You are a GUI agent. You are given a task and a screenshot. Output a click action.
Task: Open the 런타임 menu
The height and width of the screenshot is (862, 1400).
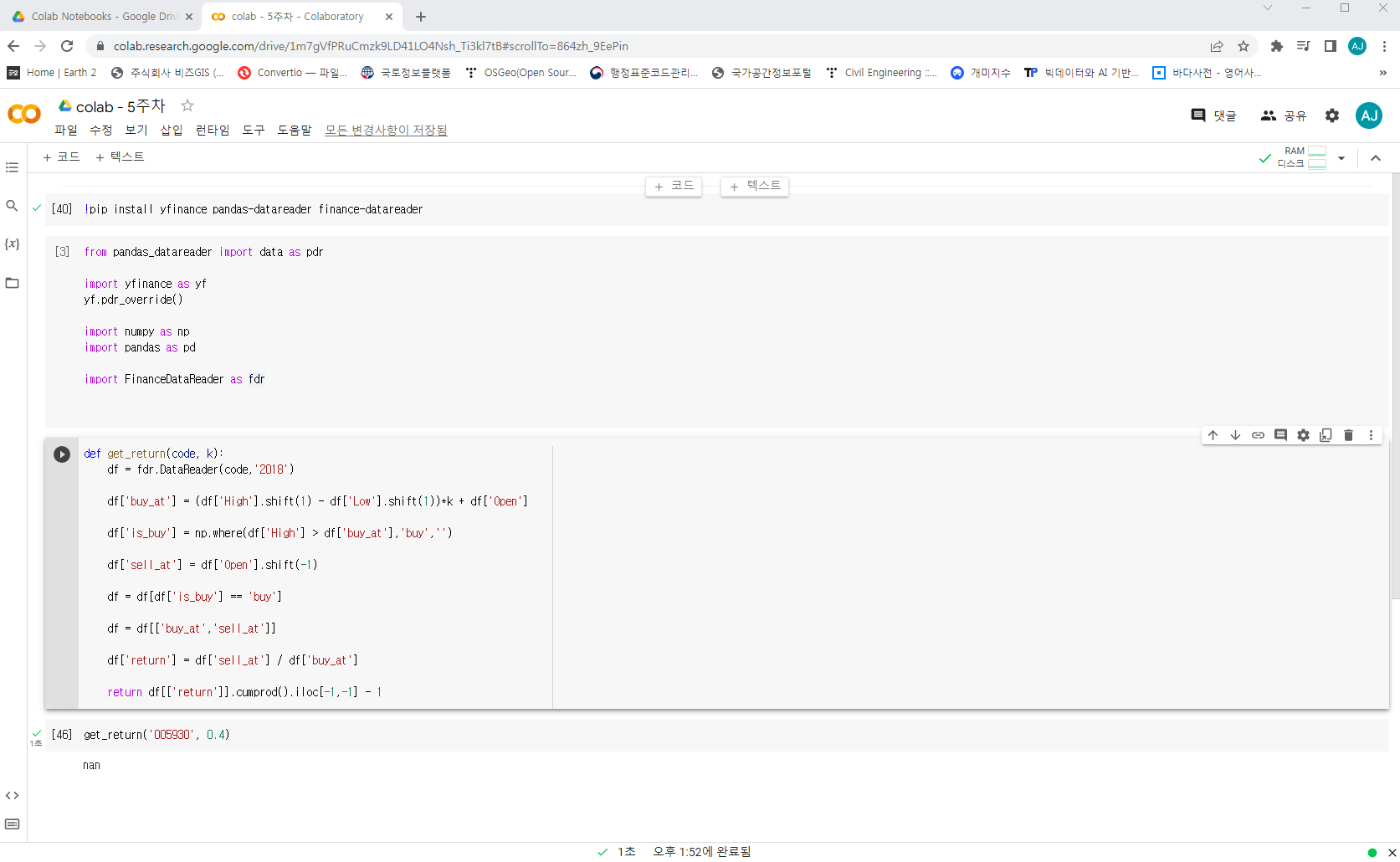pos(213,130)
